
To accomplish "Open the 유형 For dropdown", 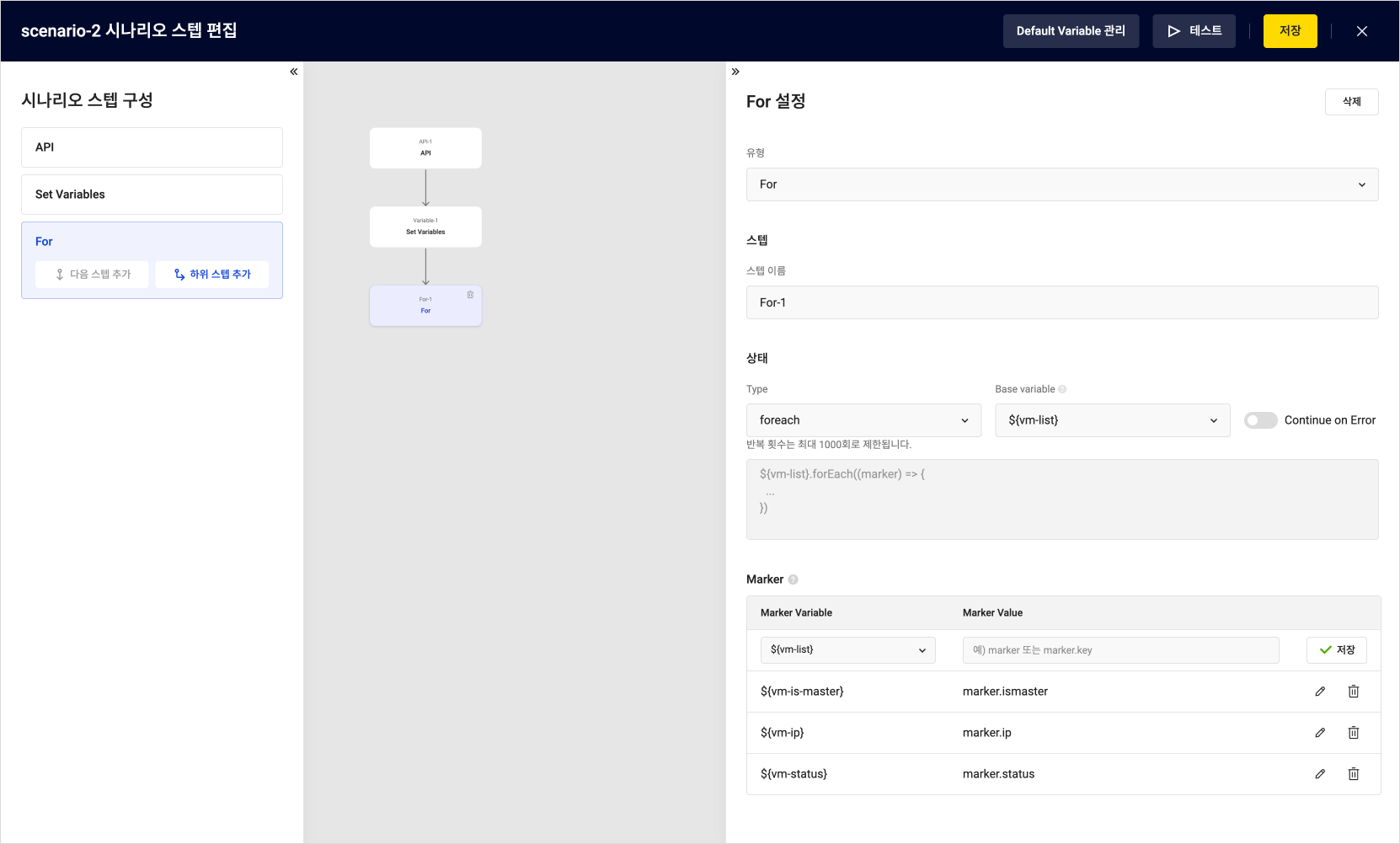I will pyautogui.click(x=1062, y=184).
